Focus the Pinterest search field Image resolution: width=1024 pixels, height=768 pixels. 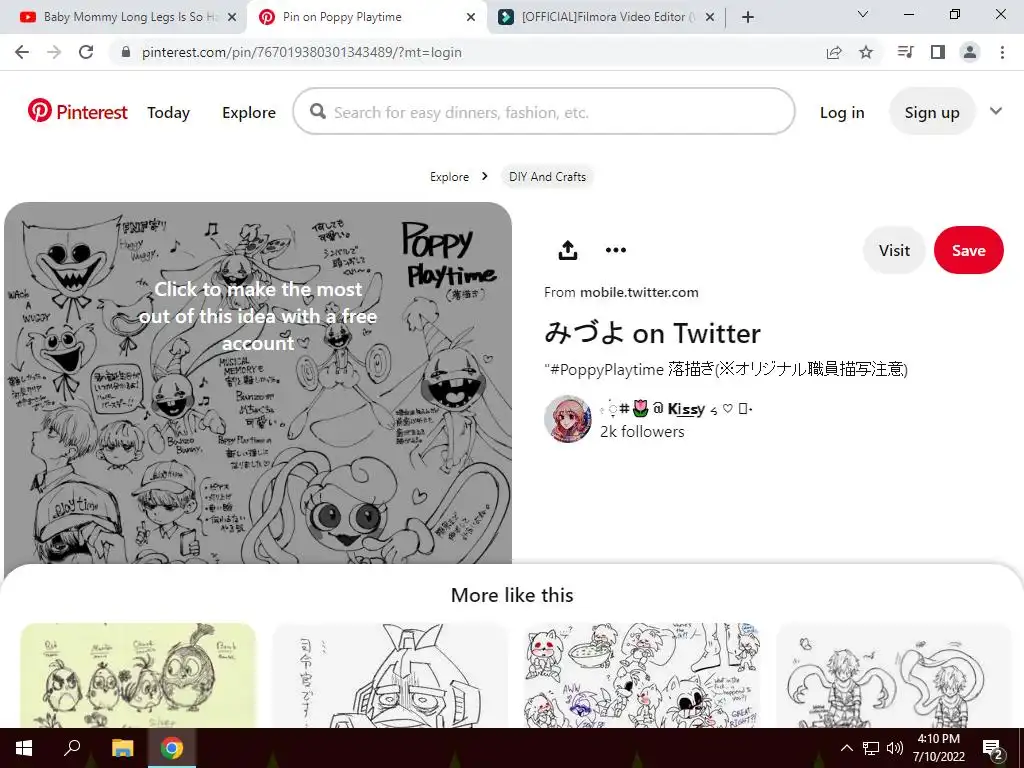coord(543,112)
